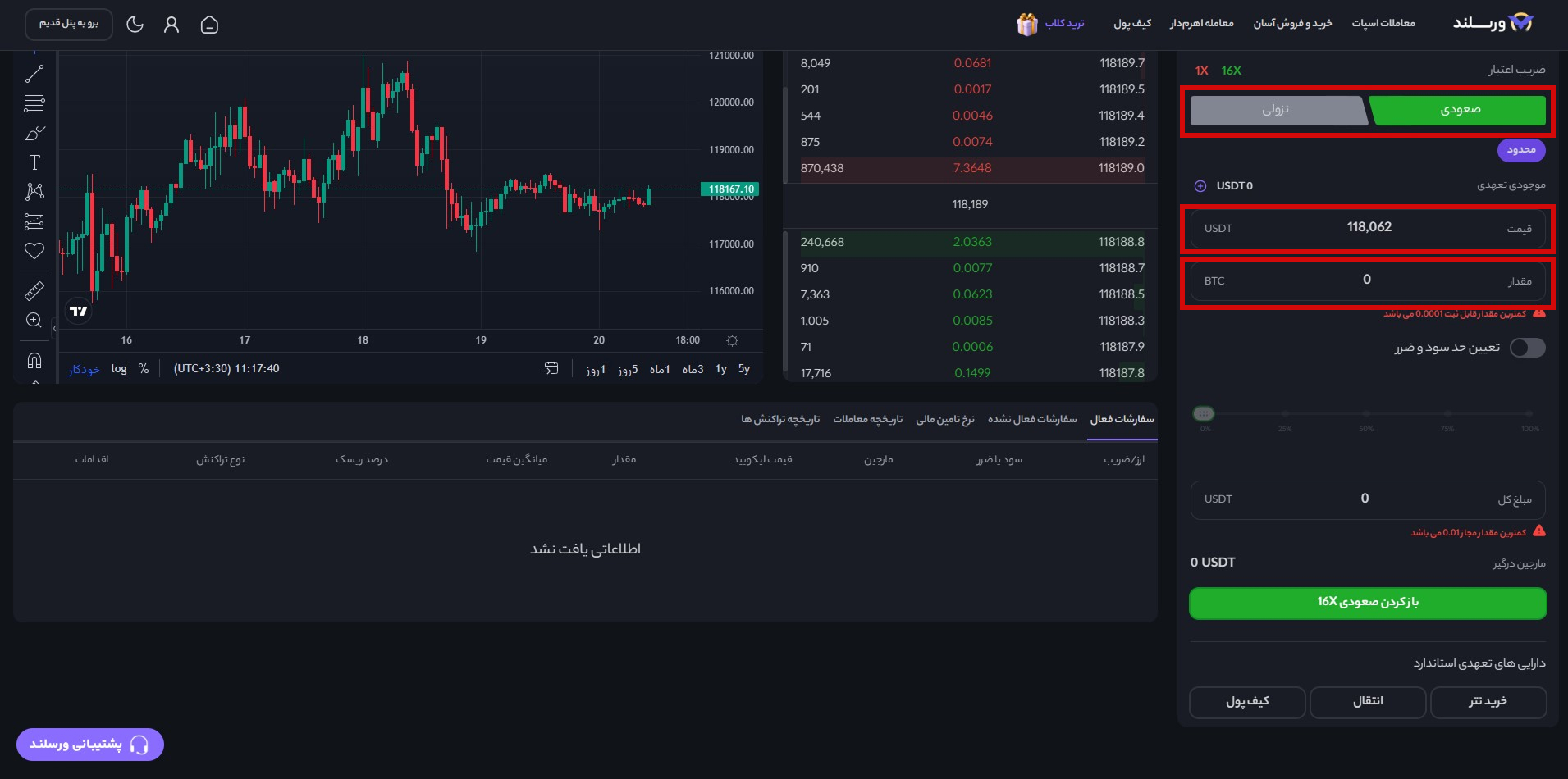Open the محدود order type dropdown
Image resolution: width=1568 pixels, height=779 pixels.
click(1522, 151)
